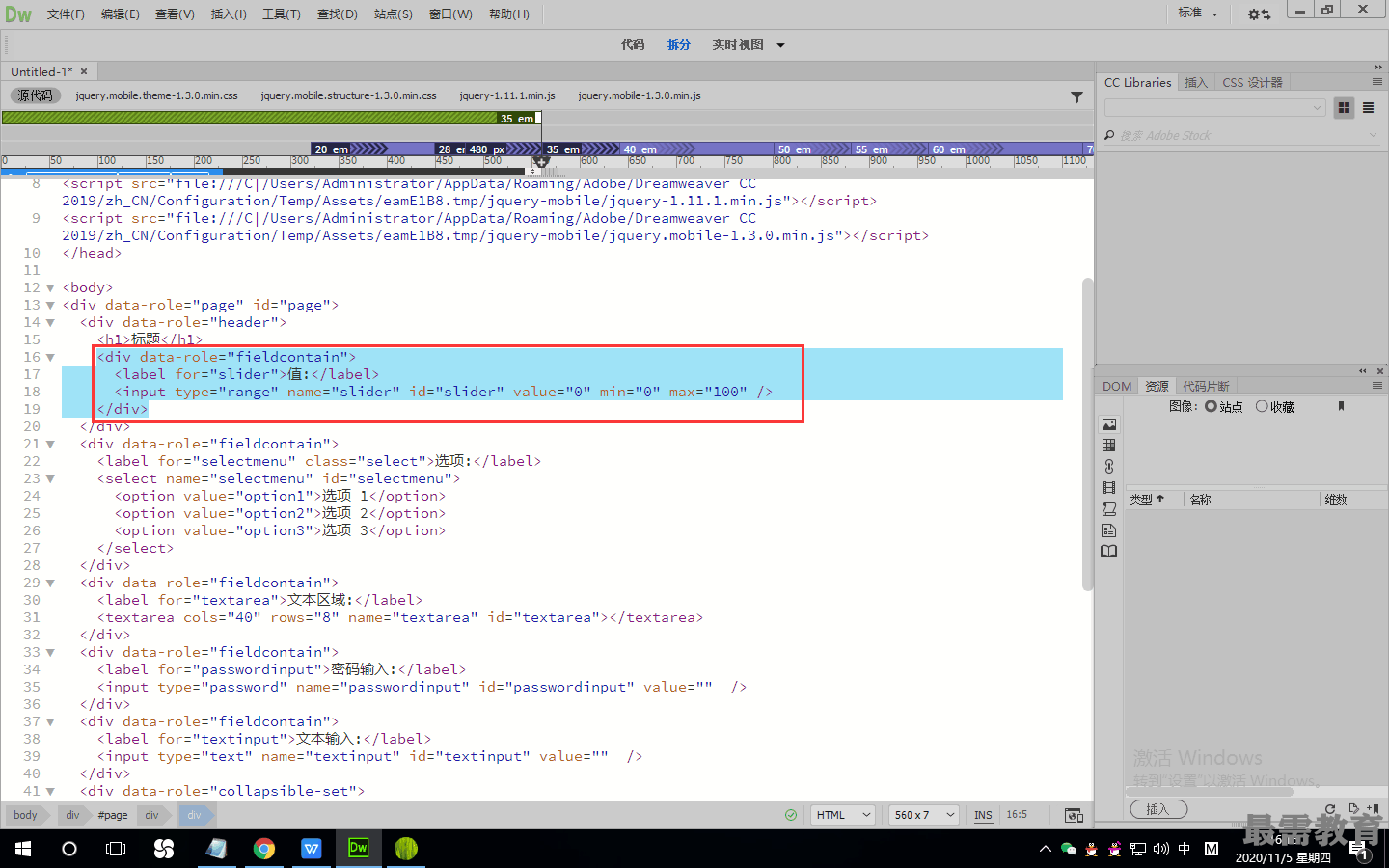Collapse the fieldcontain div at line 21
The height and width of the screenshot is (868, 1389).
click(x=50, y=445)
